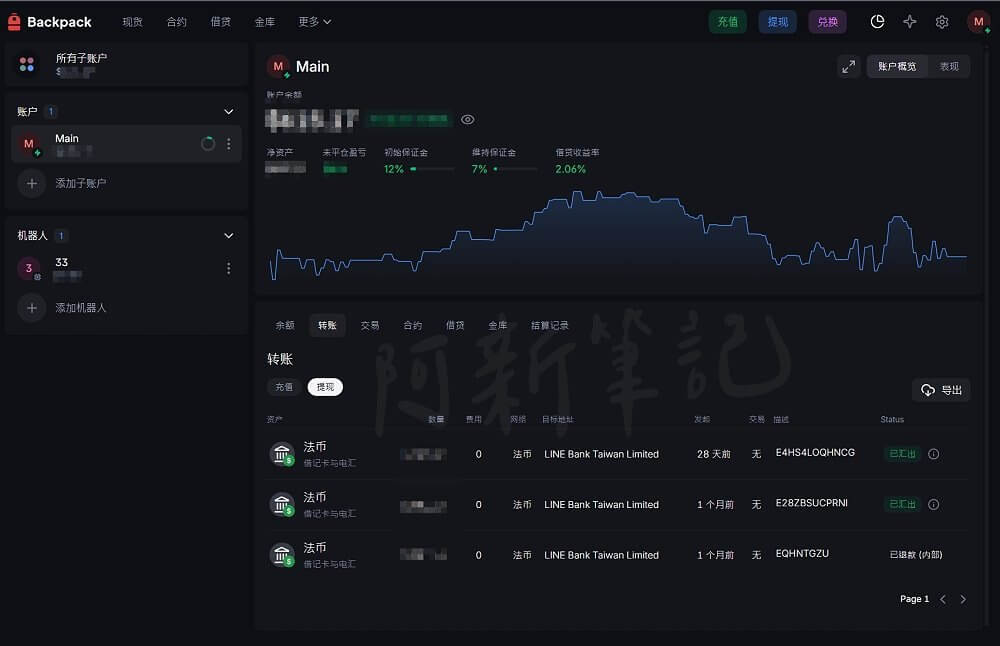Click the 初始保证金 12% progress bar
Screen dimensions: 1000x646
(x=432, y=169)
